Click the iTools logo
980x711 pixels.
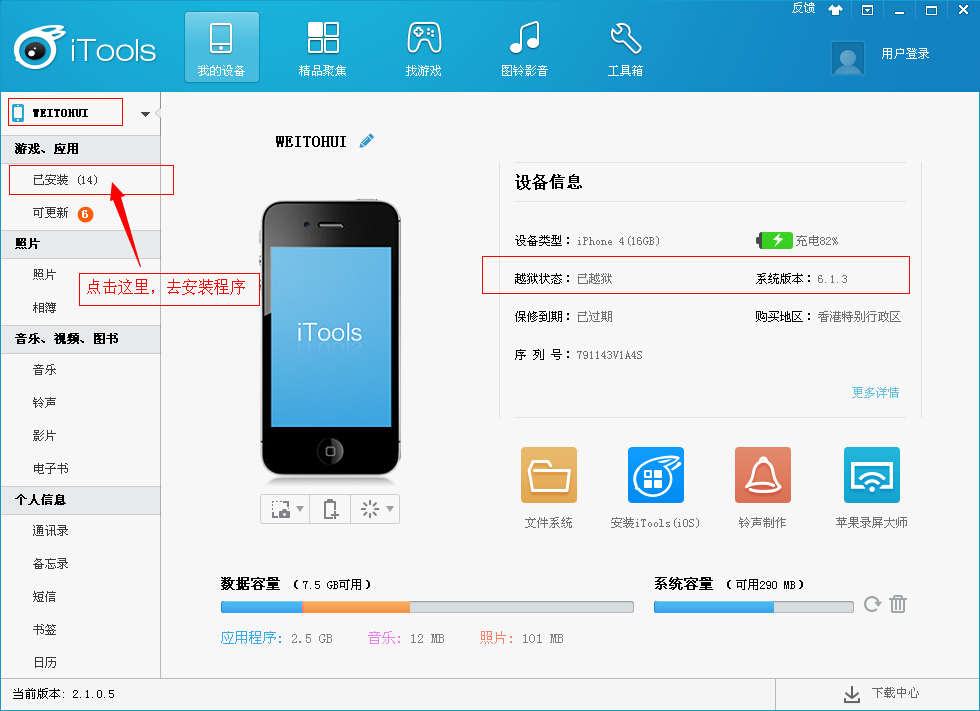84,48
